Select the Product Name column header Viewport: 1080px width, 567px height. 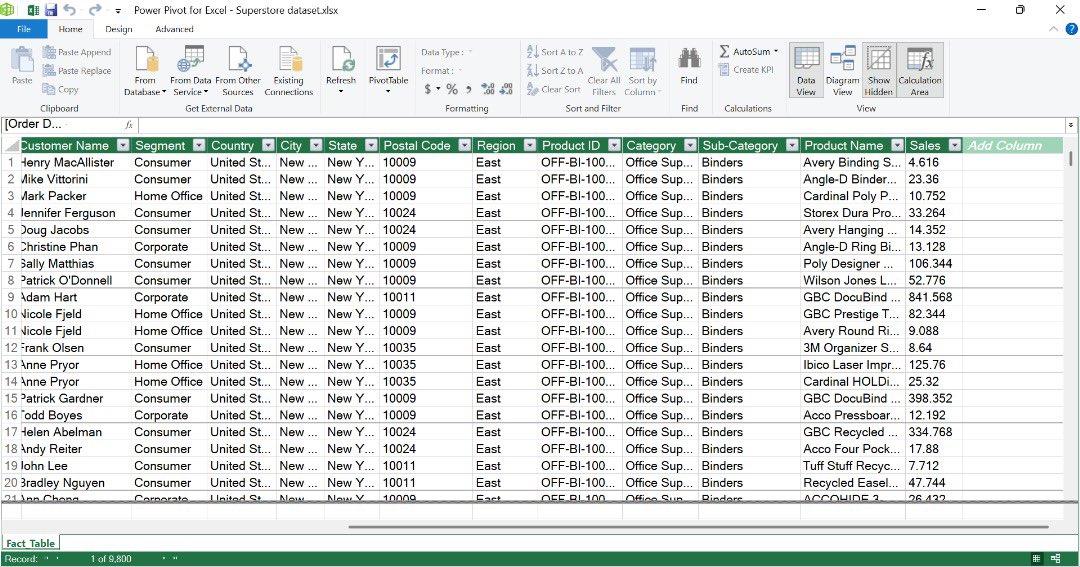843,145
